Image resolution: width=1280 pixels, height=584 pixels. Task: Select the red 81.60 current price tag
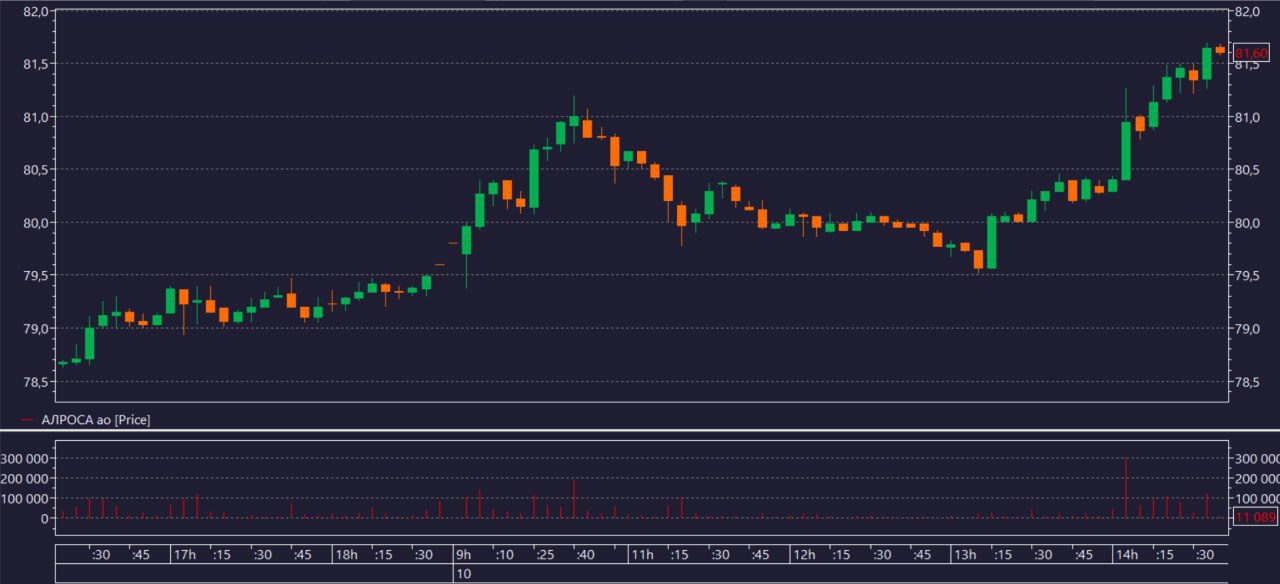click(x=1251, y=53)
